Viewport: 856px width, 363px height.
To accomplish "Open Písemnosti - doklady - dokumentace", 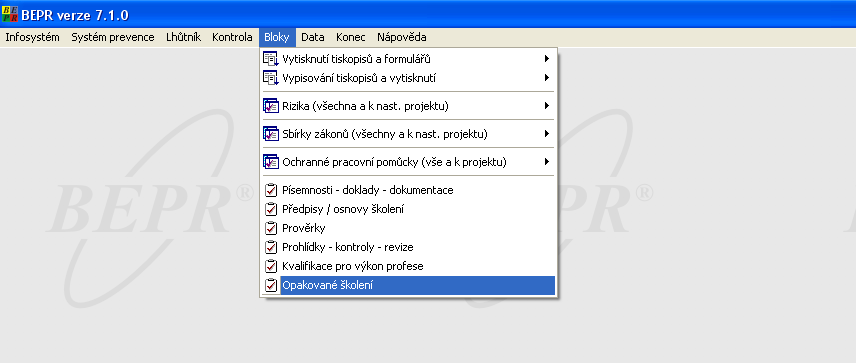I will (408, 190).
